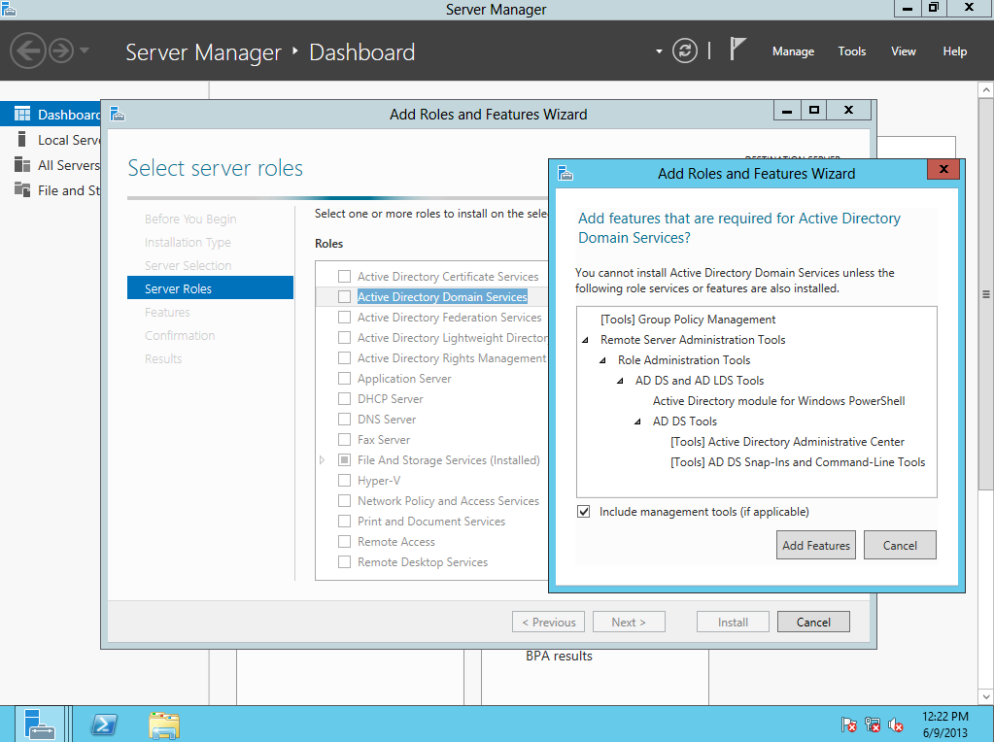Viewport: 994px width, 742px height.
Task: Toggle File And Storage Services checkbox
Action: click(344, 460)
